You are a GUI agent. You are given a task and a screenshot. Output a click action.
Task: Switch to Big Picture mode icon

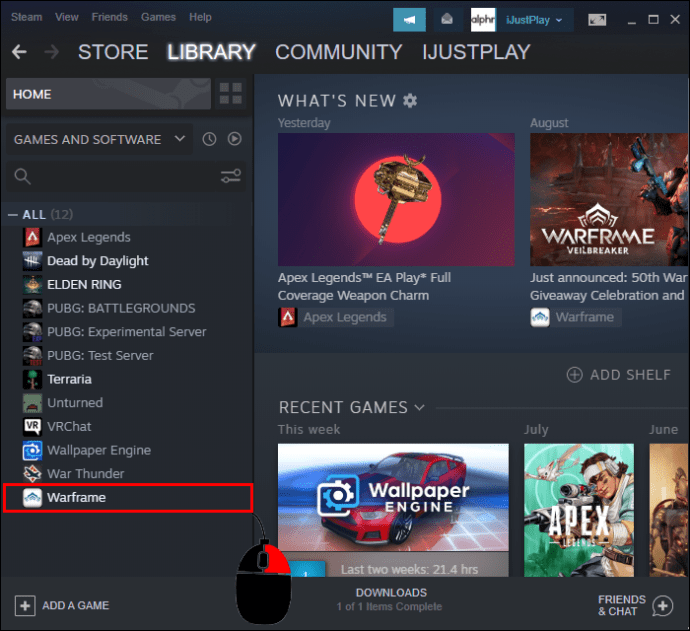[597, 20]
